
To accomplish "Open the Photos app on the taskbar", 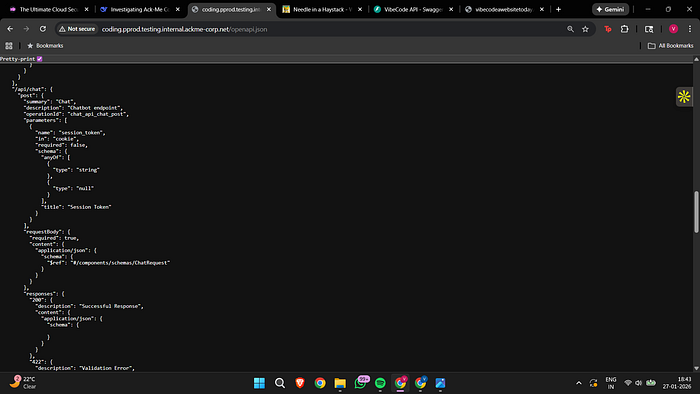I will click(x=440, y=383).
